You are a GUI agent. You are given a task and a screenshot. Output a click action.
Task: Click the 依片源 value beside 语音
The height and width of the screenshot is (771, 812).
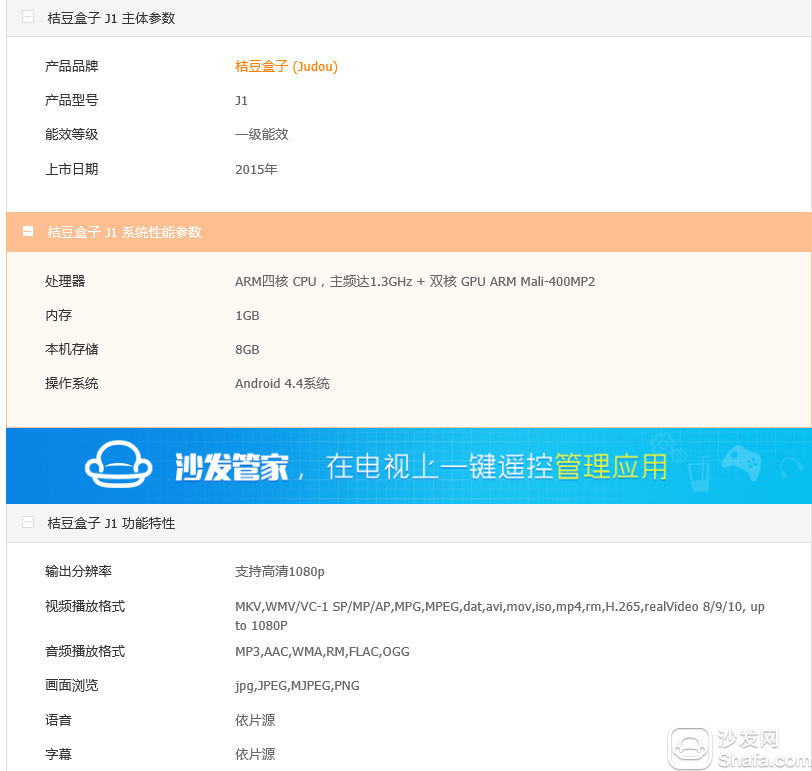coord(255,720)
